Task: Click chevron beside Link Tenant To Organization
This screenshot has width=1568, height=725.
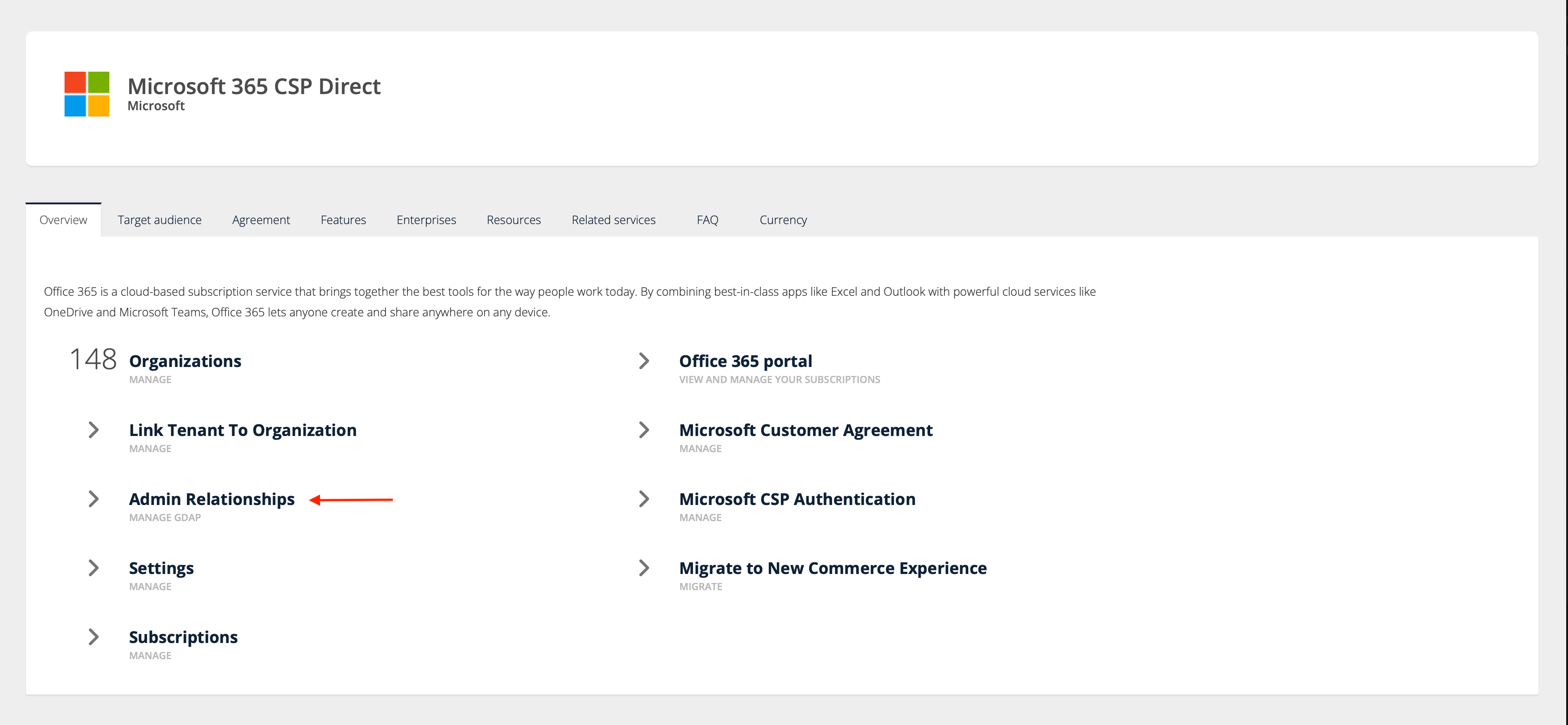Action: tap(93, 430)
